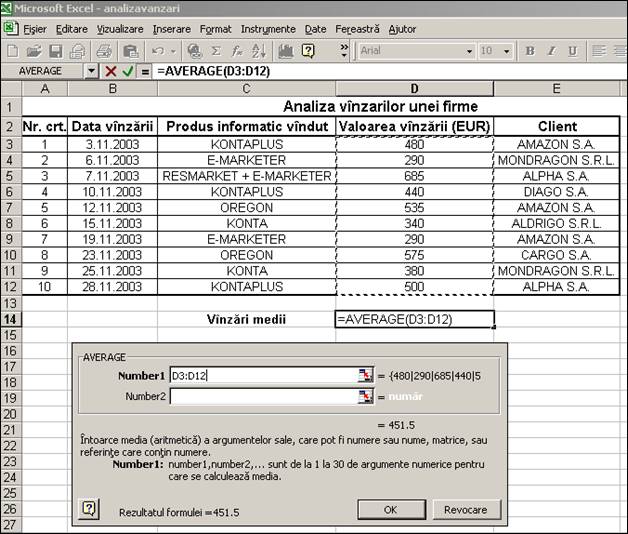This screenshot has height=534, width=628.
Task: Open the Instrumente menu
Action: coord(268,29)
